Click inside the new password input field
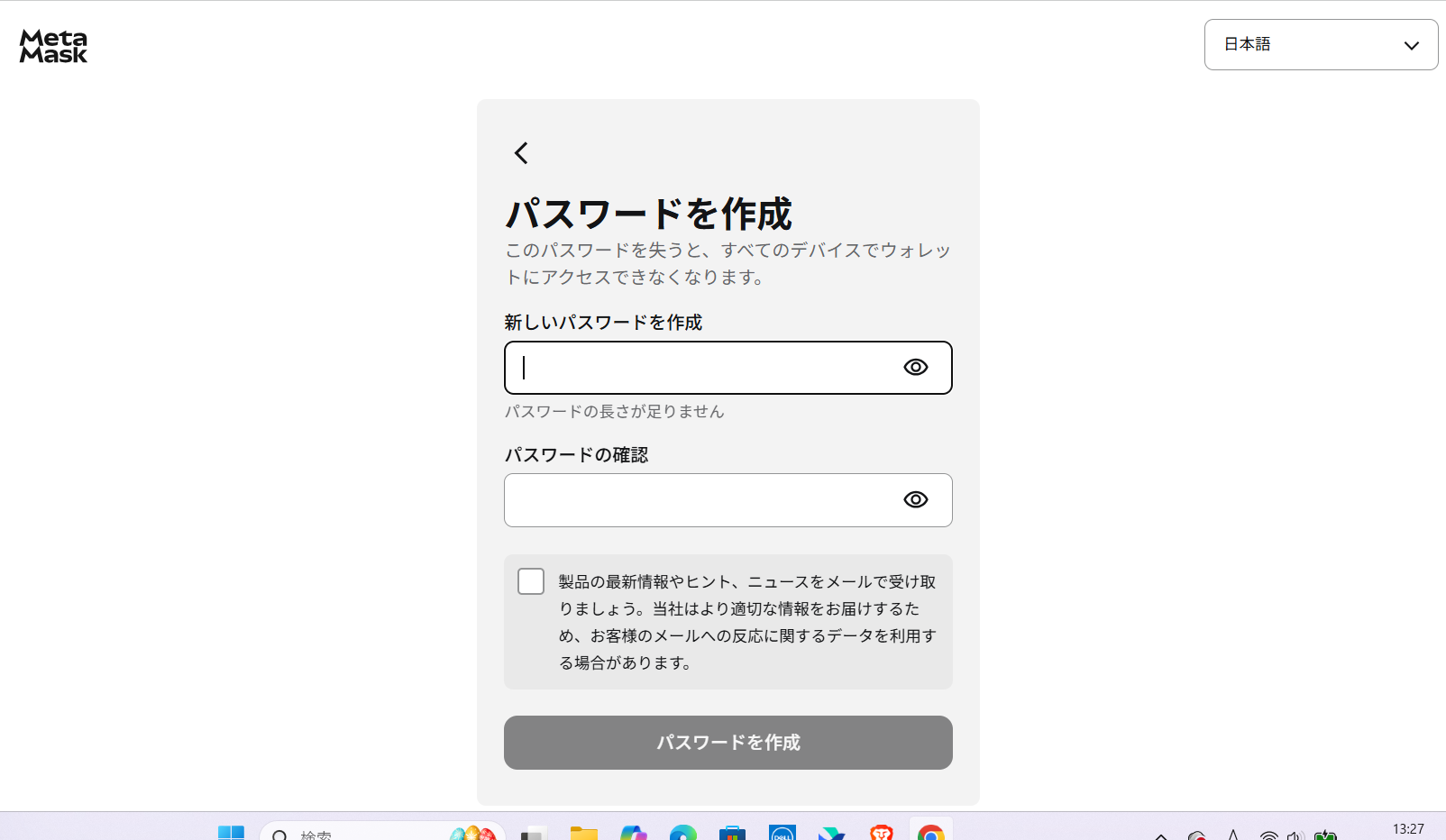The width and height of the screenshot is (1446, 840). pyautogui.click(x=703, y=368)
